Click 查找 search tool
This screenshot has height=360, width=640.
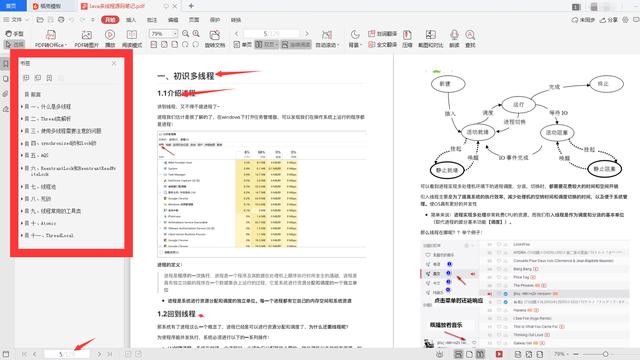[470, 39]
